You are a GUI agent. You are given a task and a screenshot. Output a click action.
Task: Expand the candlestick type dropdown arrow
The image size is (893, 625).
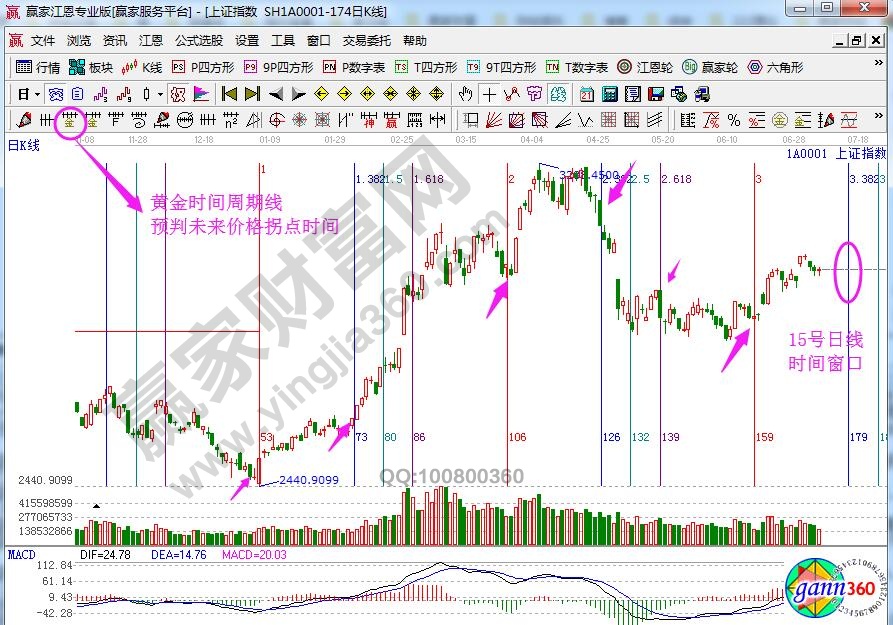click(161, 94)
